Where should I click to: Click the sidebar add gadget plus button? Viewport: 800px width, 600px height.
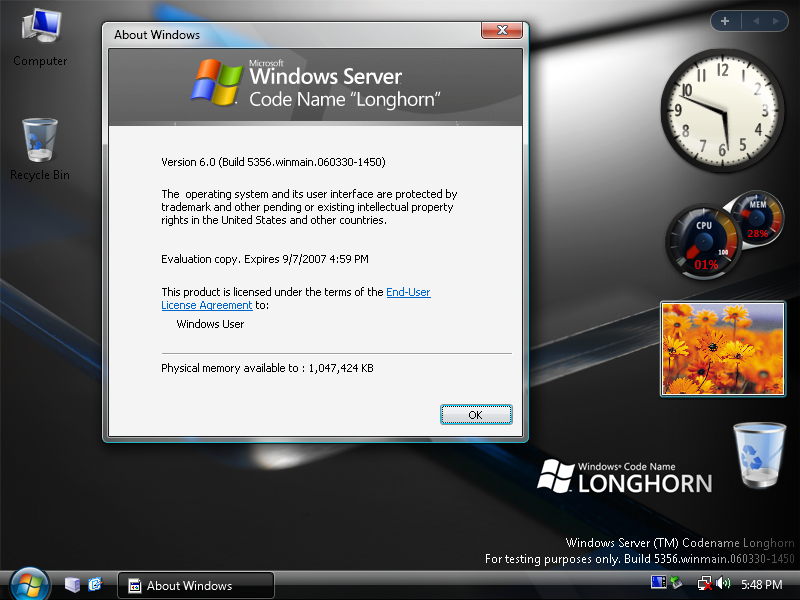(x=725, y=21)
